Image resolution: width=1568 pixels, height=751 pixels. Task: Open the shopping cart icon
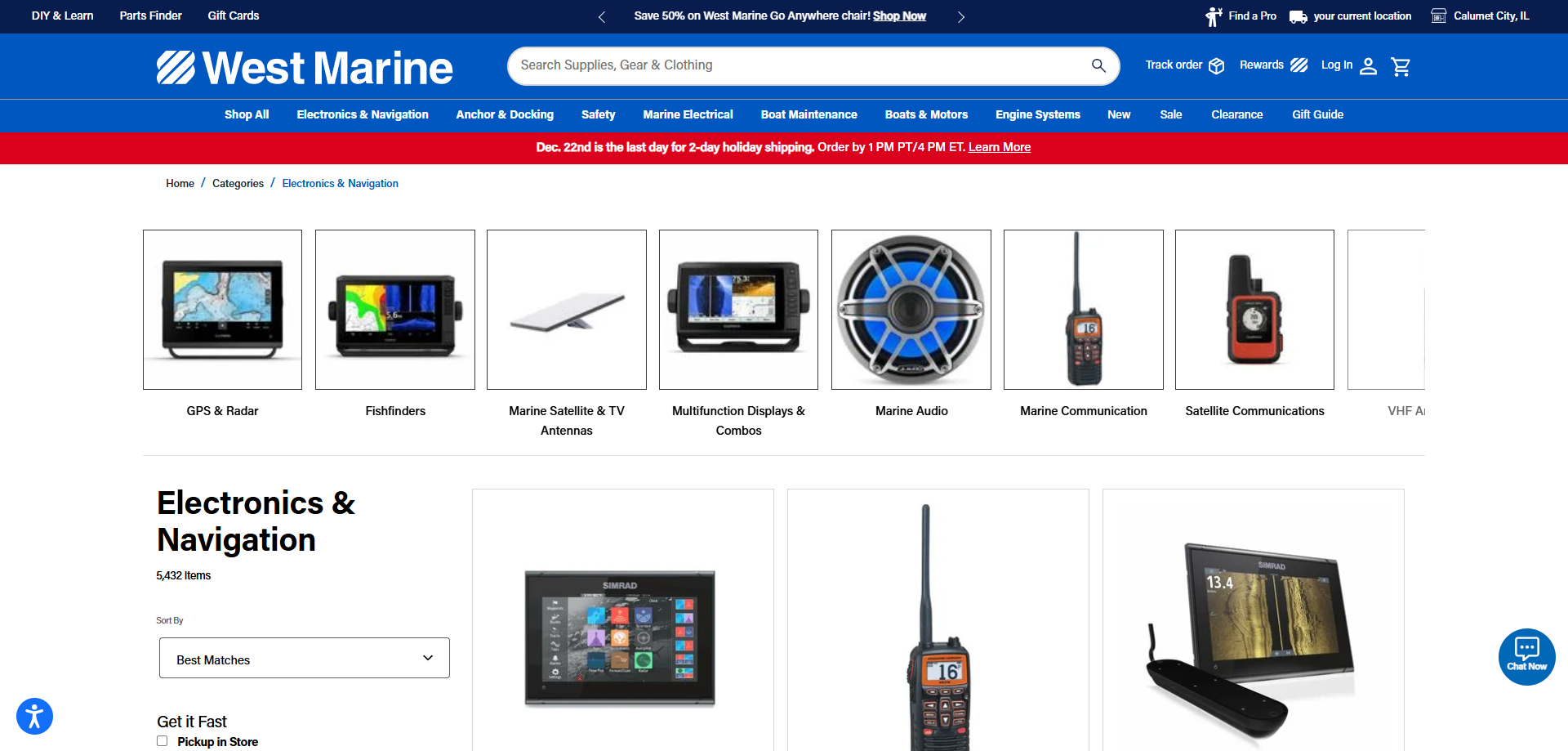point(1401,66)
